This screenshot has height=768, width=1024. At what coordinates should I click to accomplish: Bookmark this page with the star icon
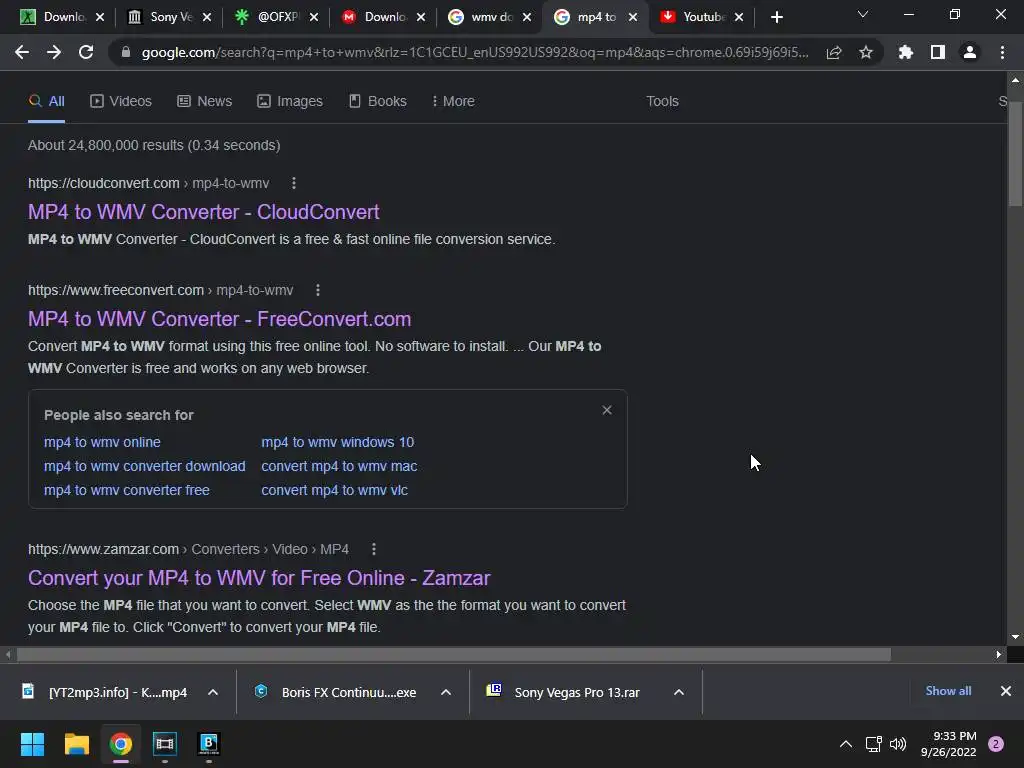pyautogui.click(x=866, y=52)
